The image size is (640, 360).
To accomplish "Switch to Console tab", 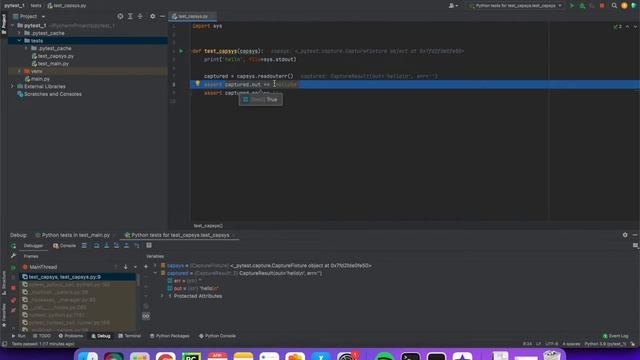I will pos(64,246).
